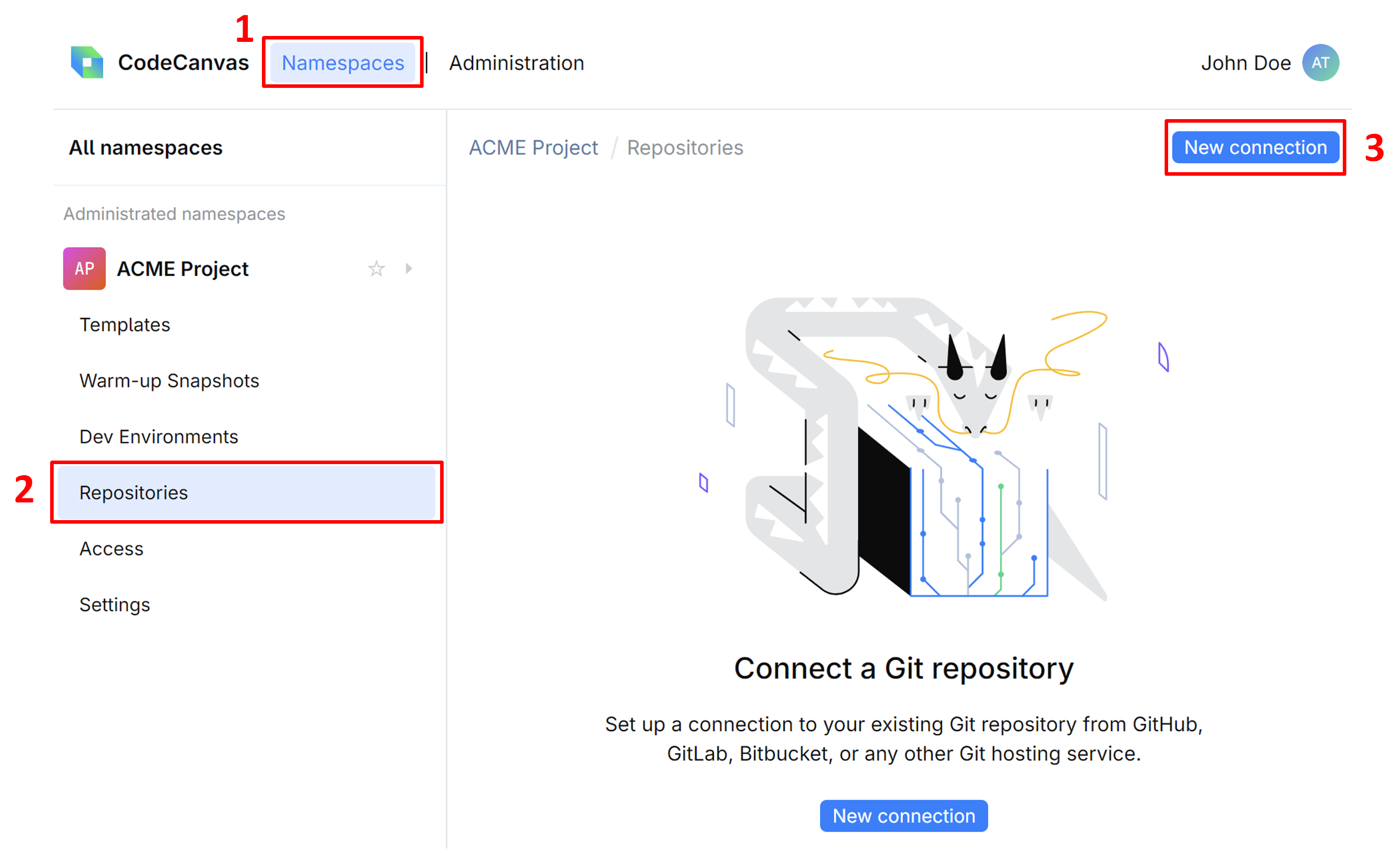Click the New connection button at top

[x=1254, y=147]
